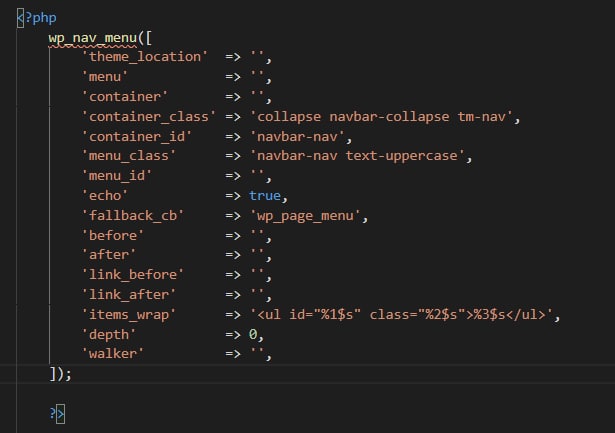Click the 'fallback_cb' key
The image size is (615, 433).
[x=133, y=215]
